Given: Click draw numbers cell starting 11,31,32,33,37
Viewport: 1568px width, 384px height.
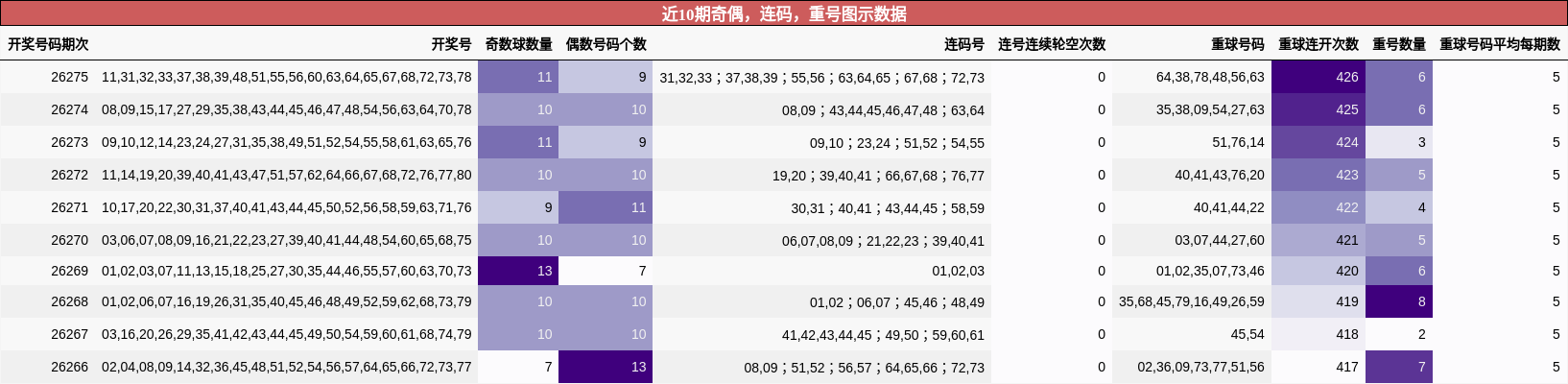Looking at the screenshot, I should tap(286, 77).
